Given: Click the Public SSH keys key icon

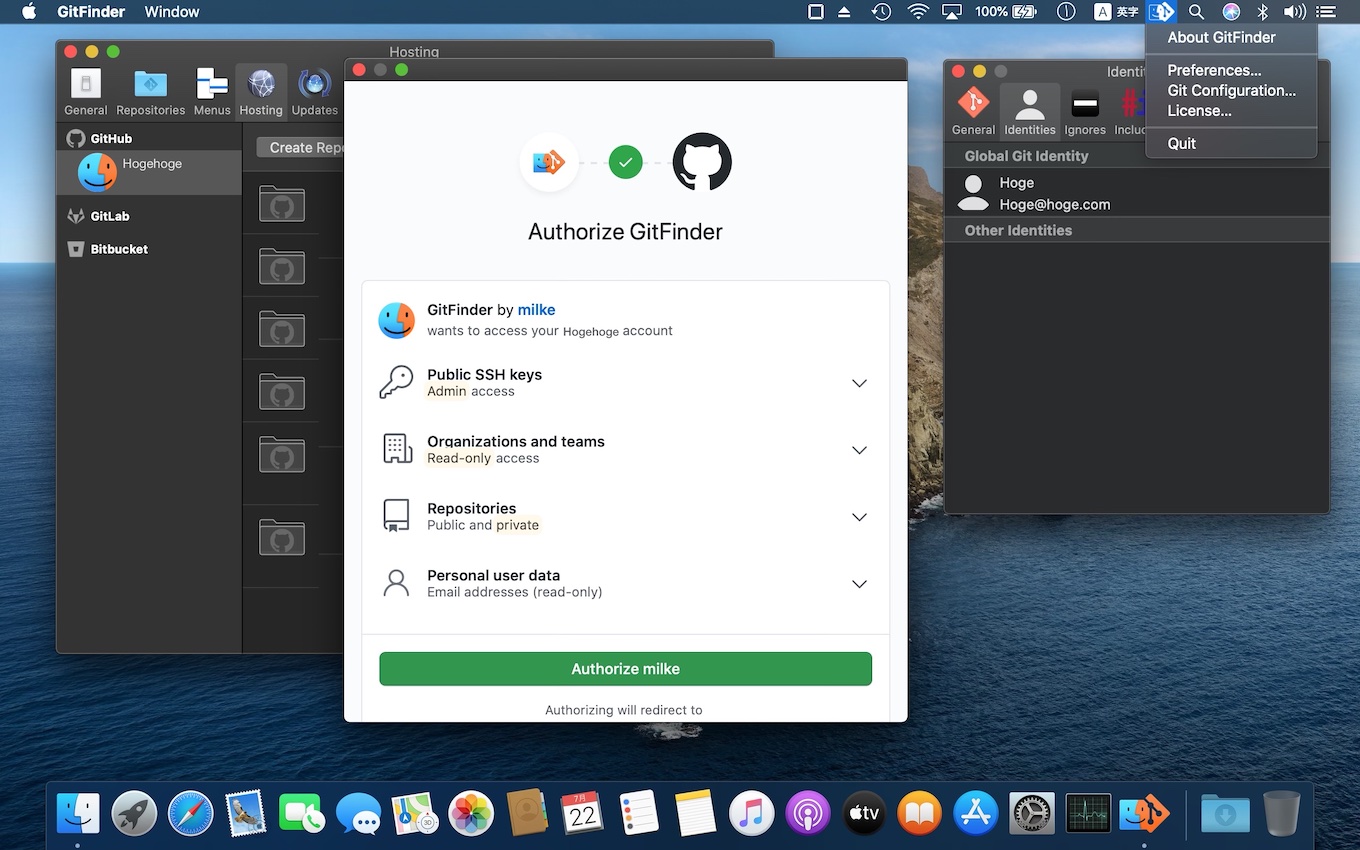Looking at the screenshot, I should click(396, 382).
